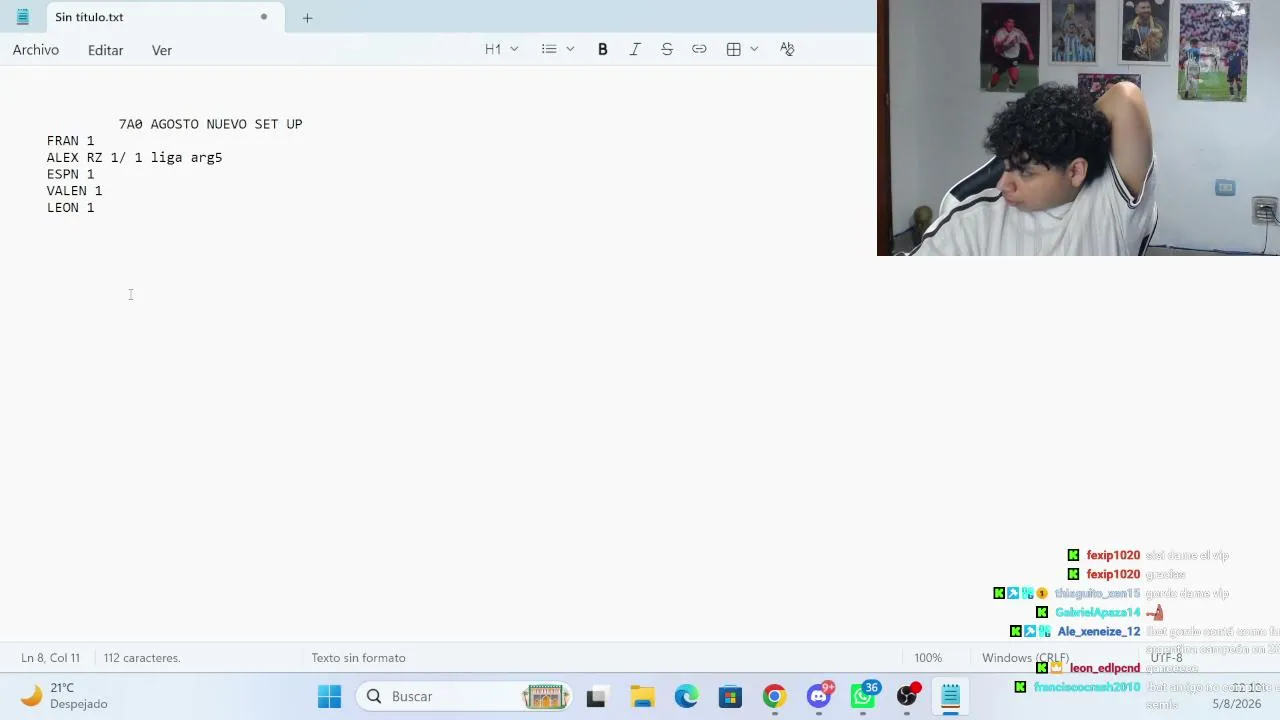This screenshot has height=720, width=1280.
Task: Click the Notepad app icon in the title bar
Action: coord(22,17)
